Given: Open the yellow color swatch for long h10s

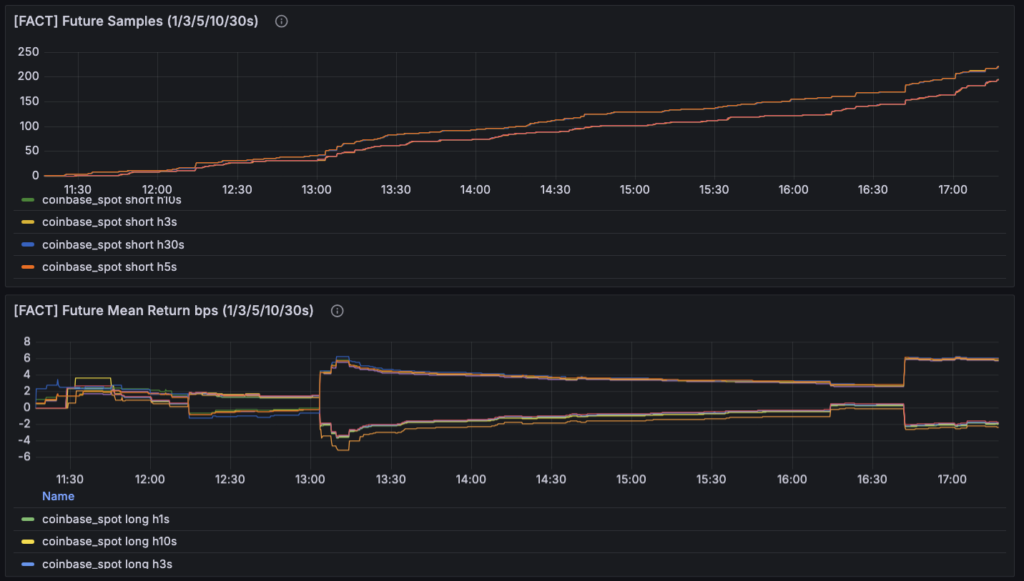Looking at the screenshot, I should pyautogui.click(x=28, y=542).
